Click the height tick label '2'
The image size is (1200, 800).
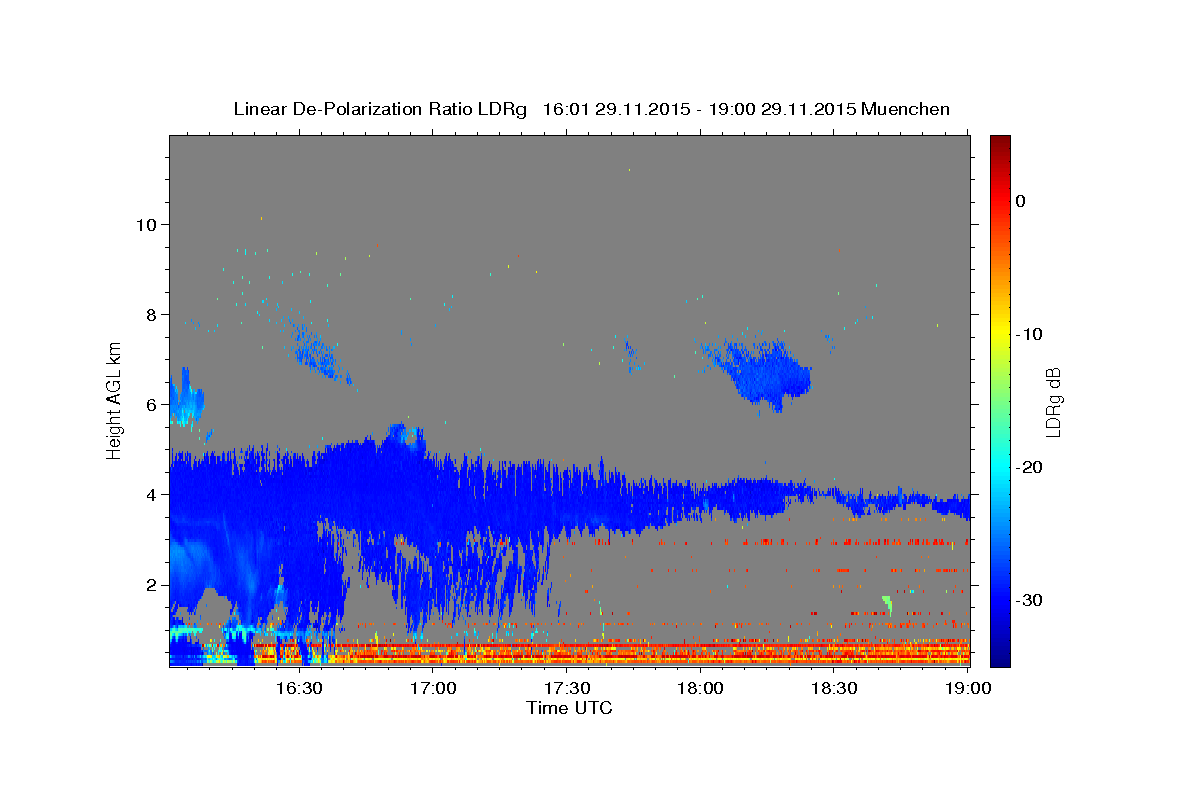(152, 584)
